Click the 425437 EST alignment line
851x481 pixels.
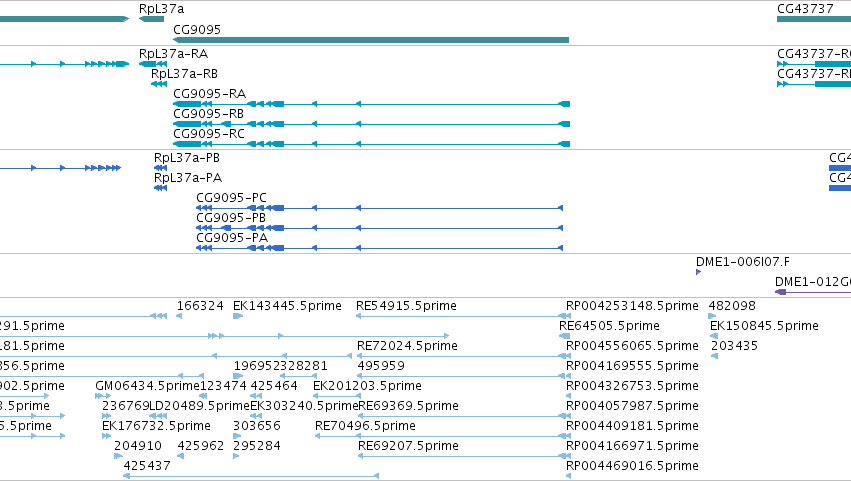click(x=251, y=476)
